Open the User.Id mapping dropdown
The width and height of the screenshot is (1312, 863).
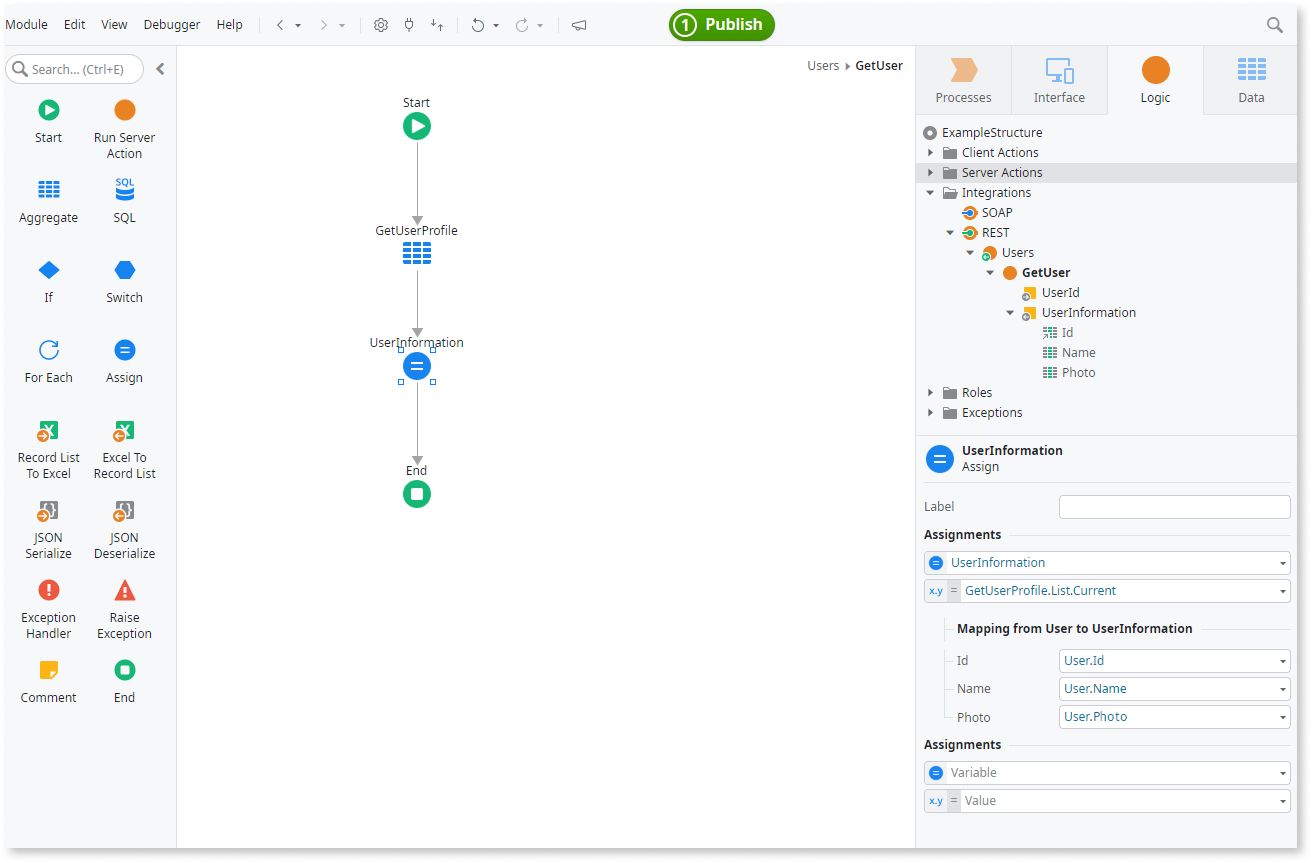[x=1285, y=660]
